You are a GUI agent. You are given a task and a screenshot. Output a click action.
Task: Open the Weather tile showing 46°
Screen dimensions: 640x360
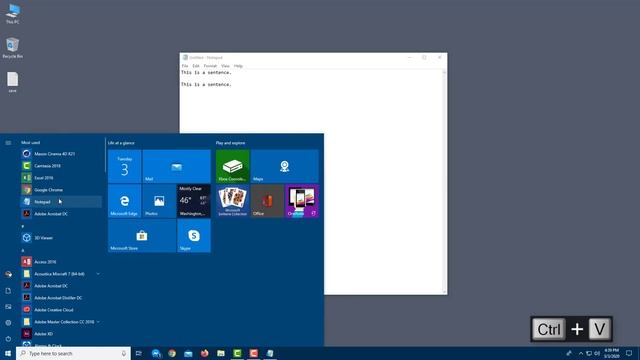pyautogui.click(x=194, y=201)
